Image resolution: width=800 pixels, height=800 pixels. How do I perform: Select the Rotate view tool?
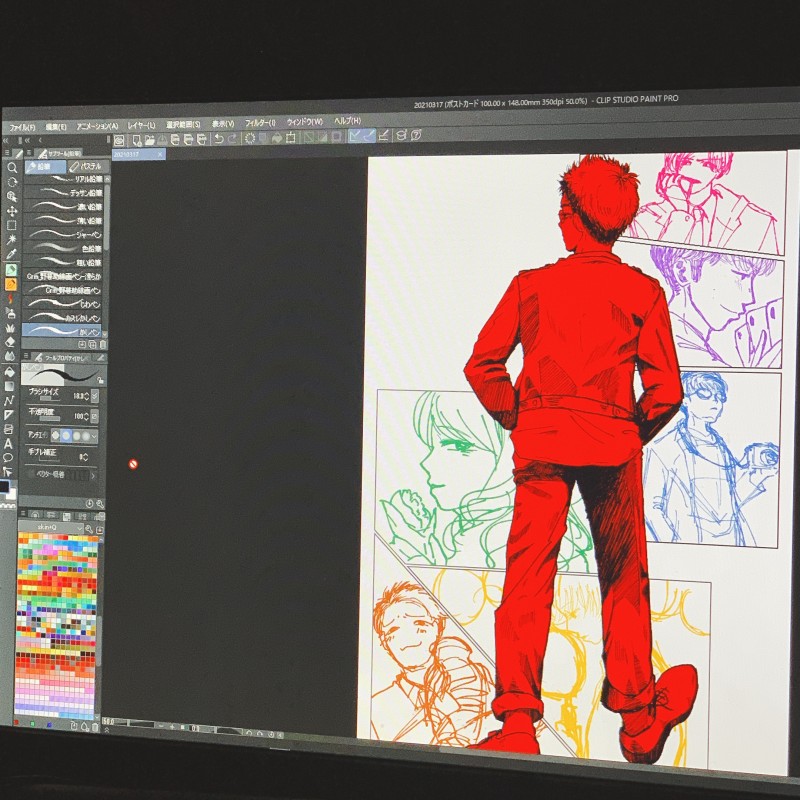(12, 182)
